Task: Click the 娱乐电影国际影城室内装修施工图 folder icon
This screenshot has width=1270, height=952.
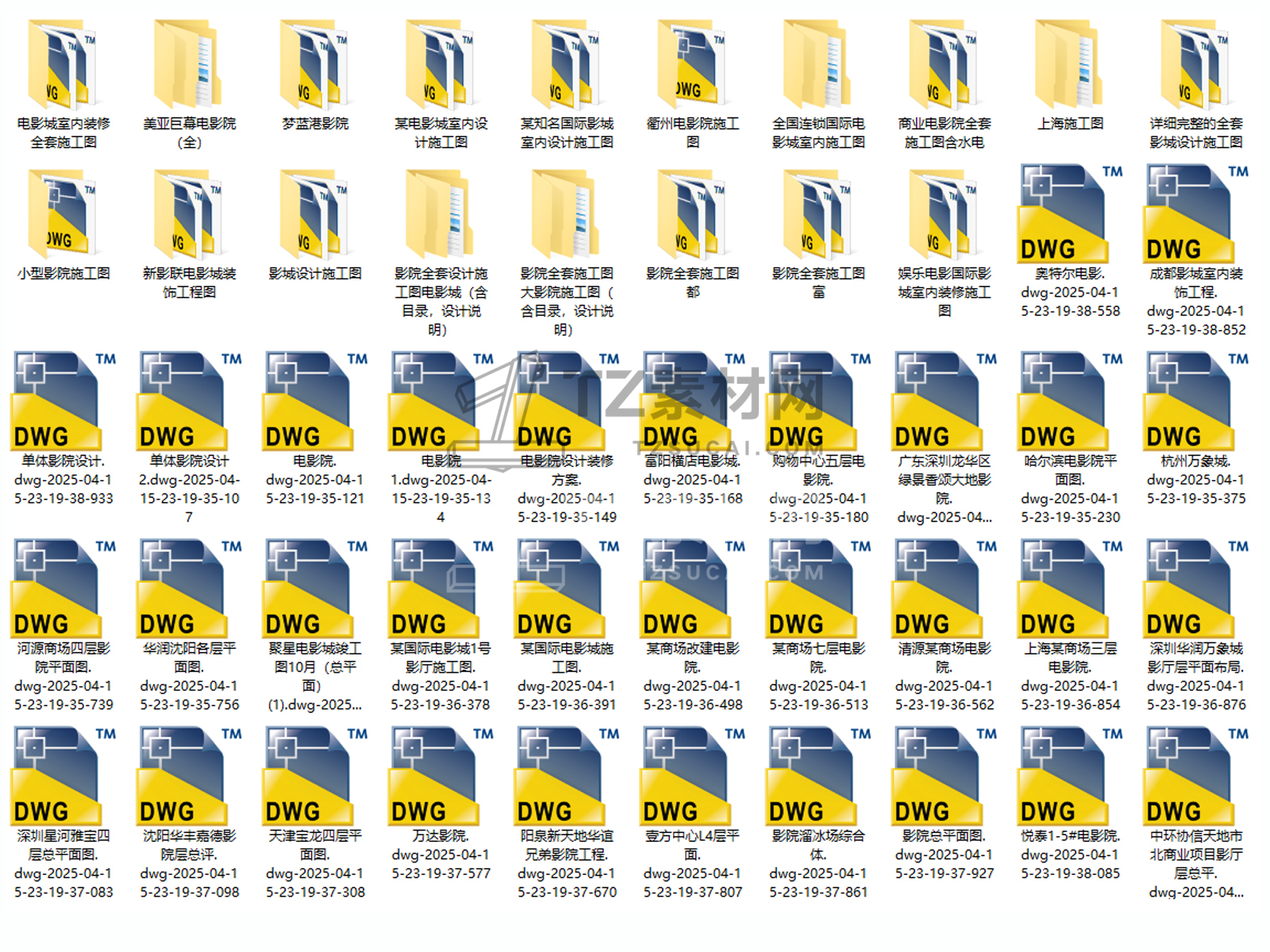Action: pyautogui.click(x=944, y=214)
